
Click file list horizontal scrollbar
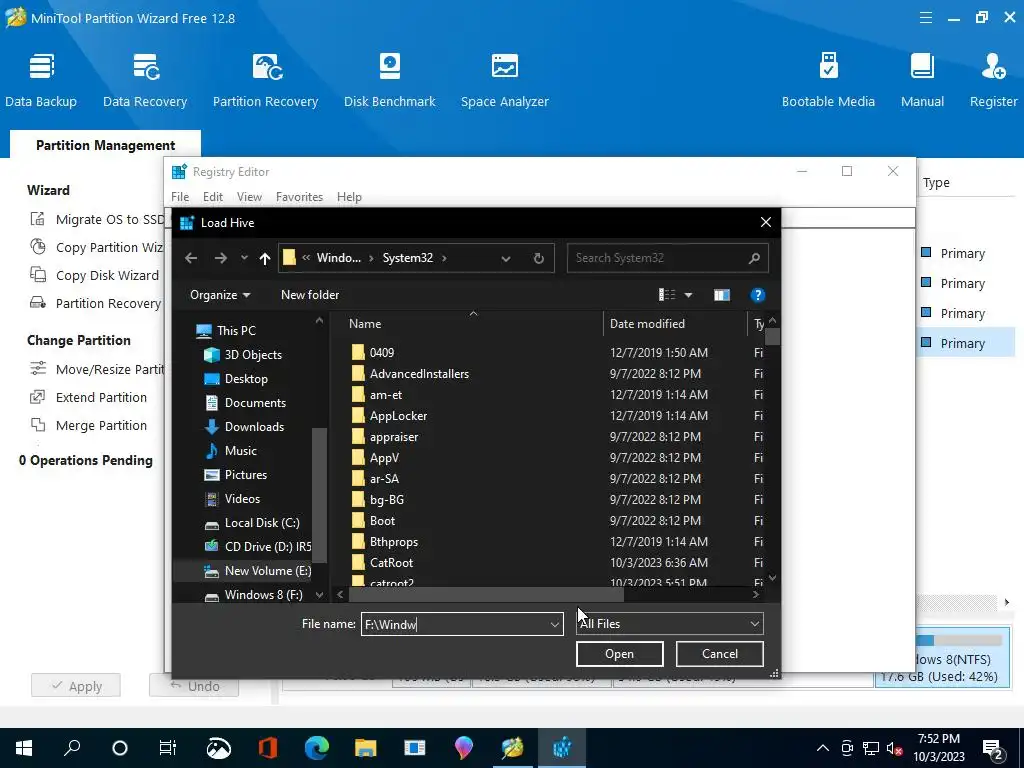point(487,595)
